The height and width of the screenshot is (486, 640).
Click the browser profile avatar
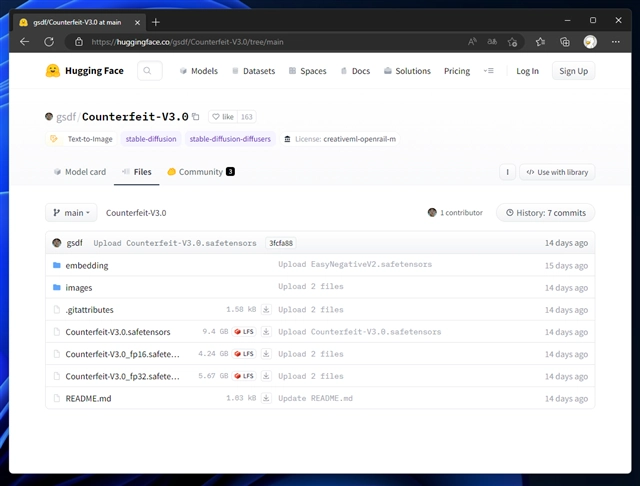point(590,42)
